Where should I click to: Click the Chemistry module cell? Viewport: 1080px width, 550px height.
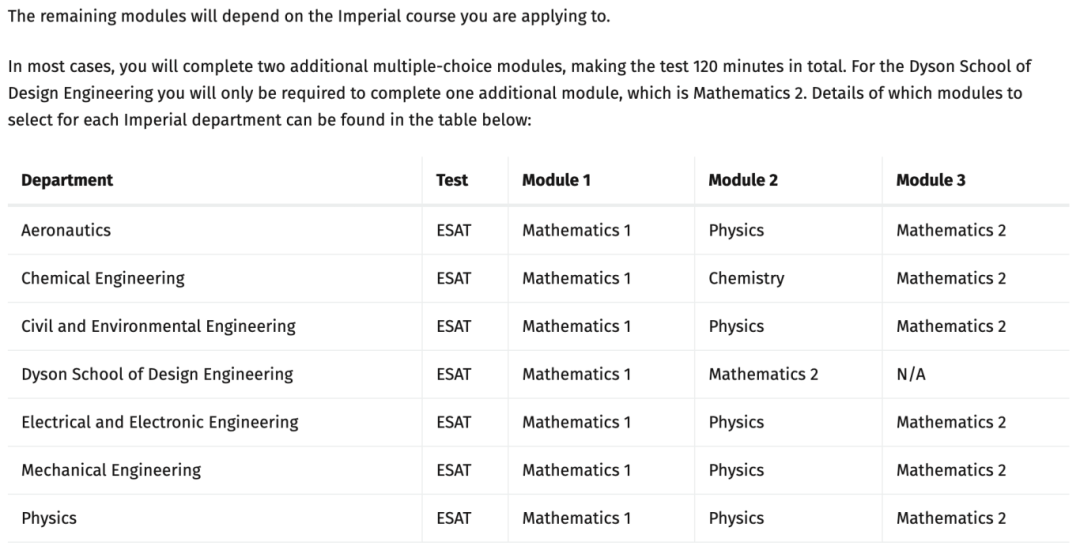746,278
